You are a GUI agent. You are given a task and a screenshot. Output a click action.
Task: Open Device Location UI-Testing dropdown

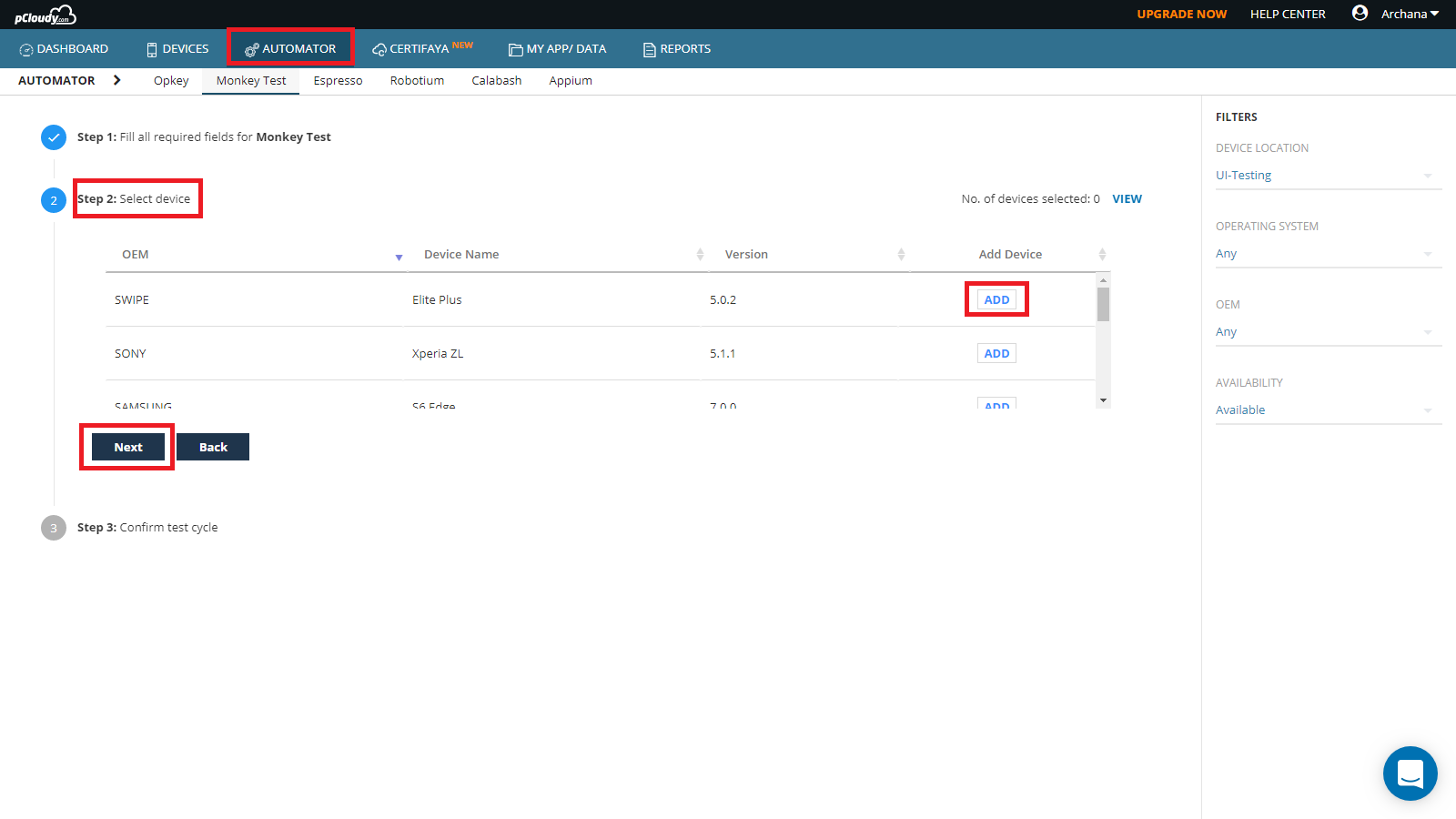coord(1329,176)
